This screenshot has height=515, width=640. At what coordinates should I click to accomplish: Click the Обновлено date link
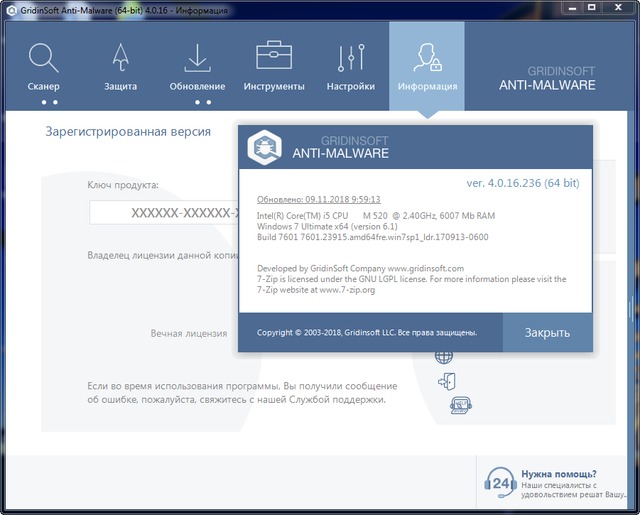[x=318, y=199]
